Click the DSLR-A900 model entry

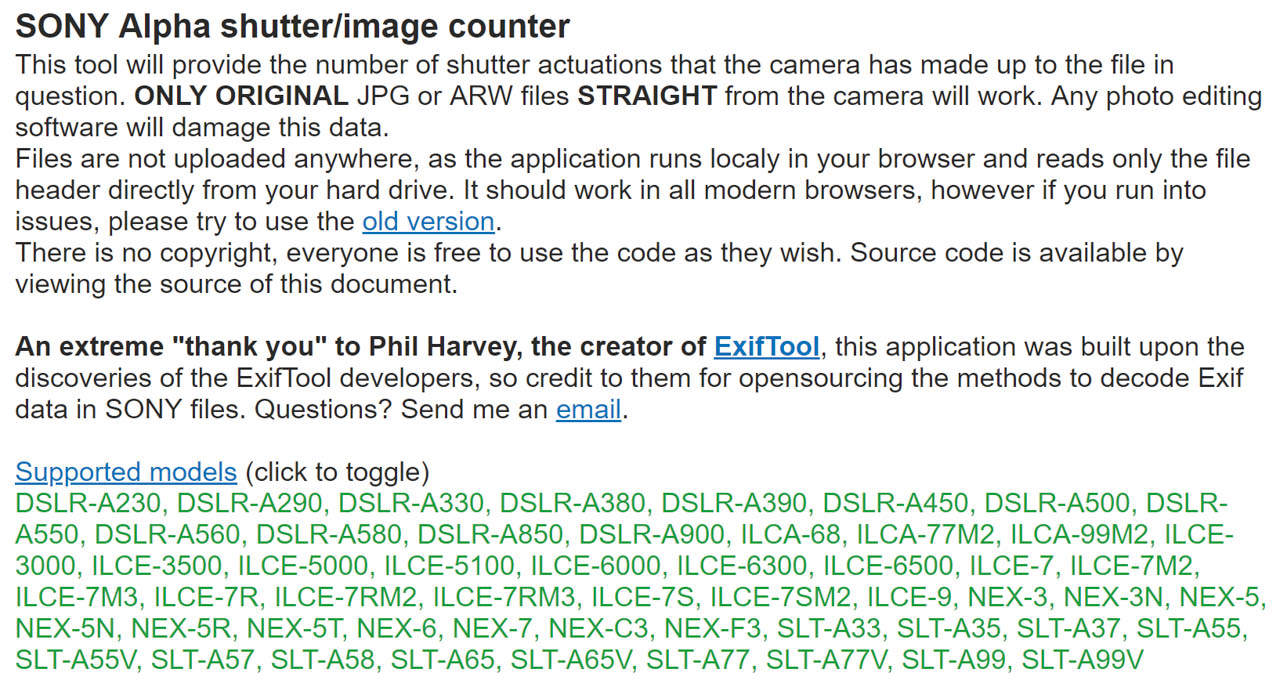(654, 534)
